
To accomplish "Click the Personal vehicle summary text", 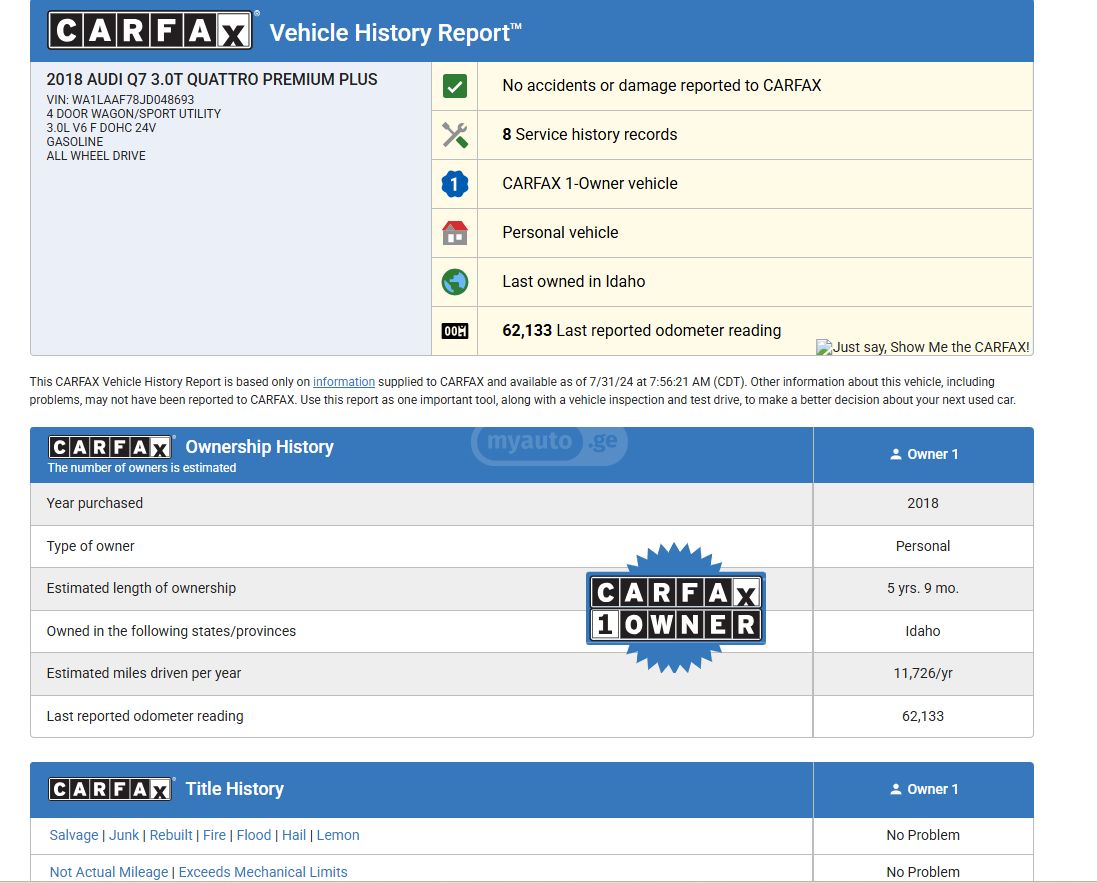I will (560, 233).
